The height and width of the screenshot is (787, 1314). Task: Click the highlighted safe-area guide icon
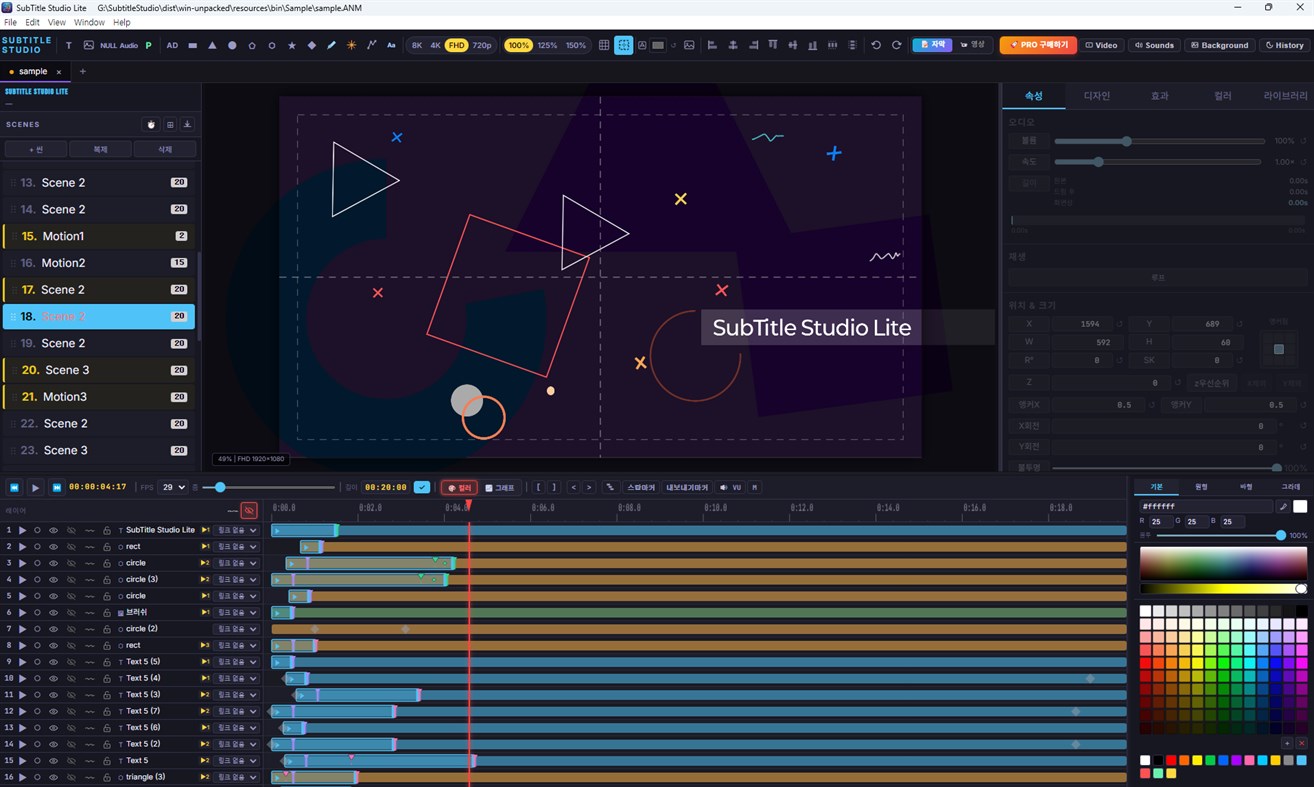pos(624,45)
